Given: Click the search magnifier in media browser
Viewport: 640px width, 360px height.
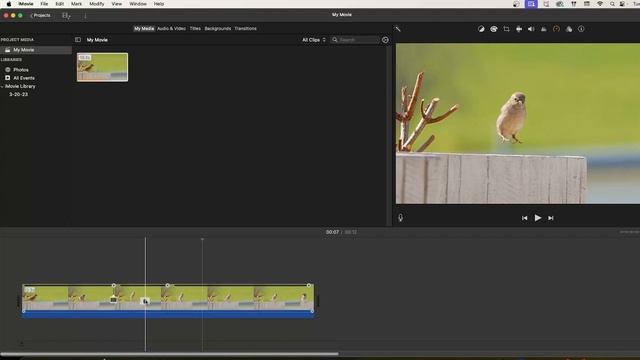Looking at the screenshot, I should point(335,40).
